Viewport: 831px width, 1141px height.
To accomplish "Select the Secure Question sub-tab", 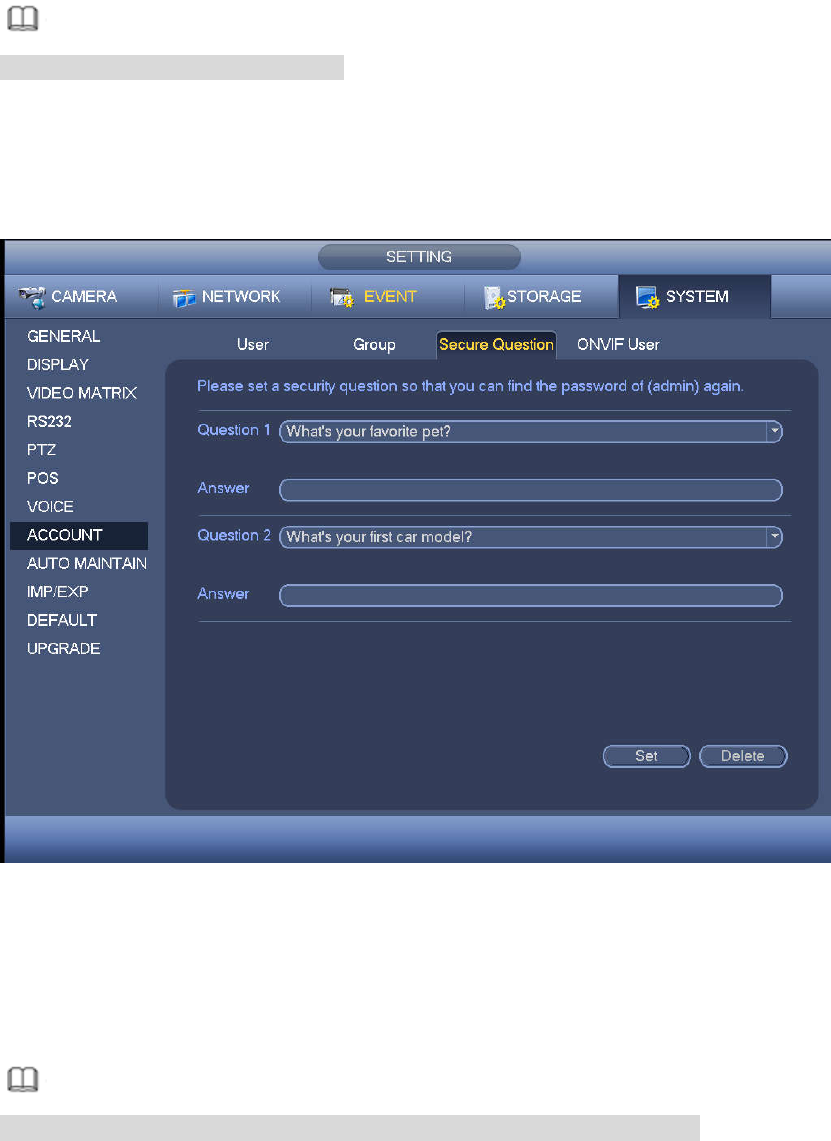I will coord(496,345).
